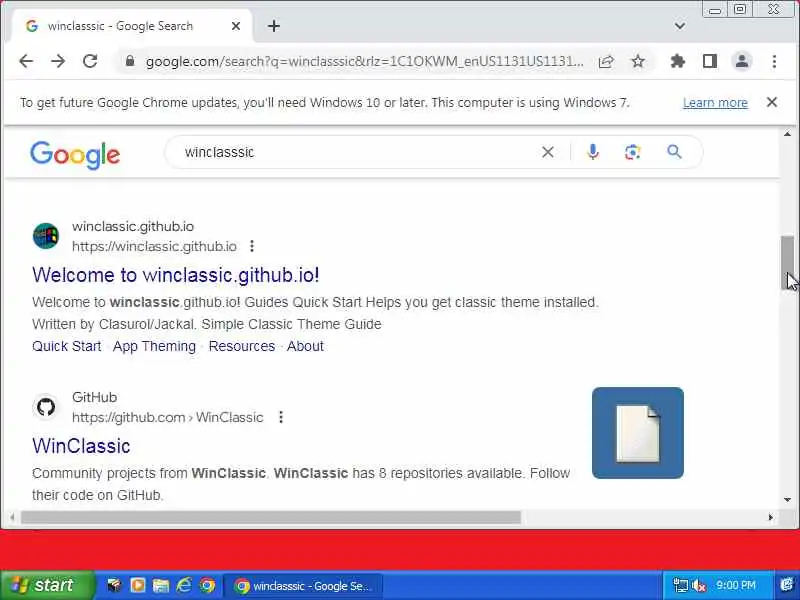Click the horizontal scrollbar thumb
The height and width of the screenshot is (600, 800).
pos(271,517)
